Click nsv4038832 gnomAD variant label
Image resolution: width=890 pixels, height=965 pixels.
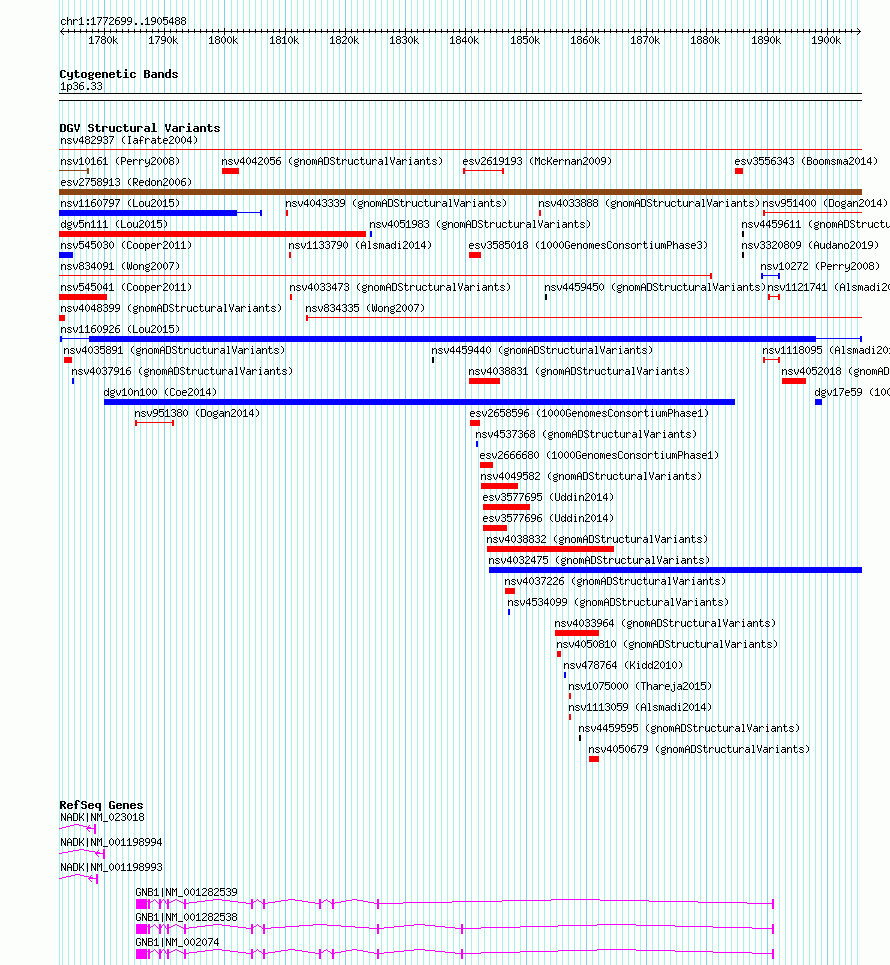(x=597, y=539)
